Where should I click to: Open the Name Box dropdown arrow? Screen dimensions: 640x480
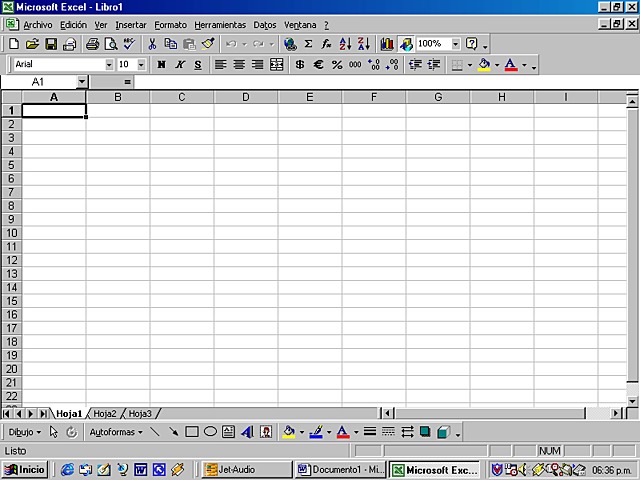(x=82, y=82)
